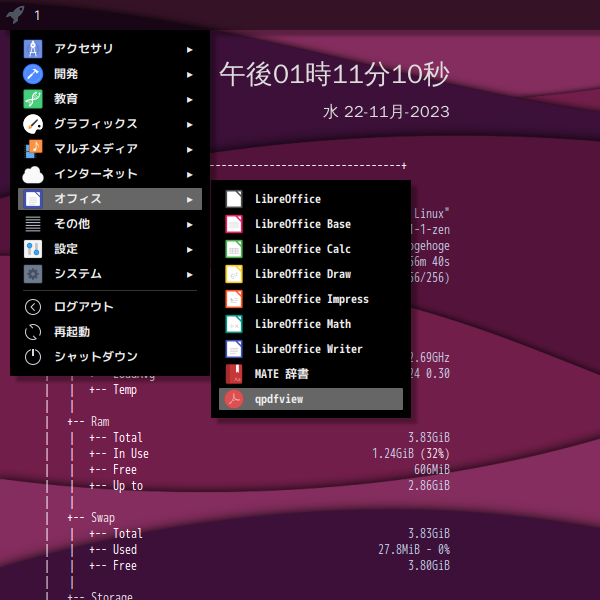This screenshot has height=600, width=600.
Task: Open MATE 辞書 entry
Action: 311,374
